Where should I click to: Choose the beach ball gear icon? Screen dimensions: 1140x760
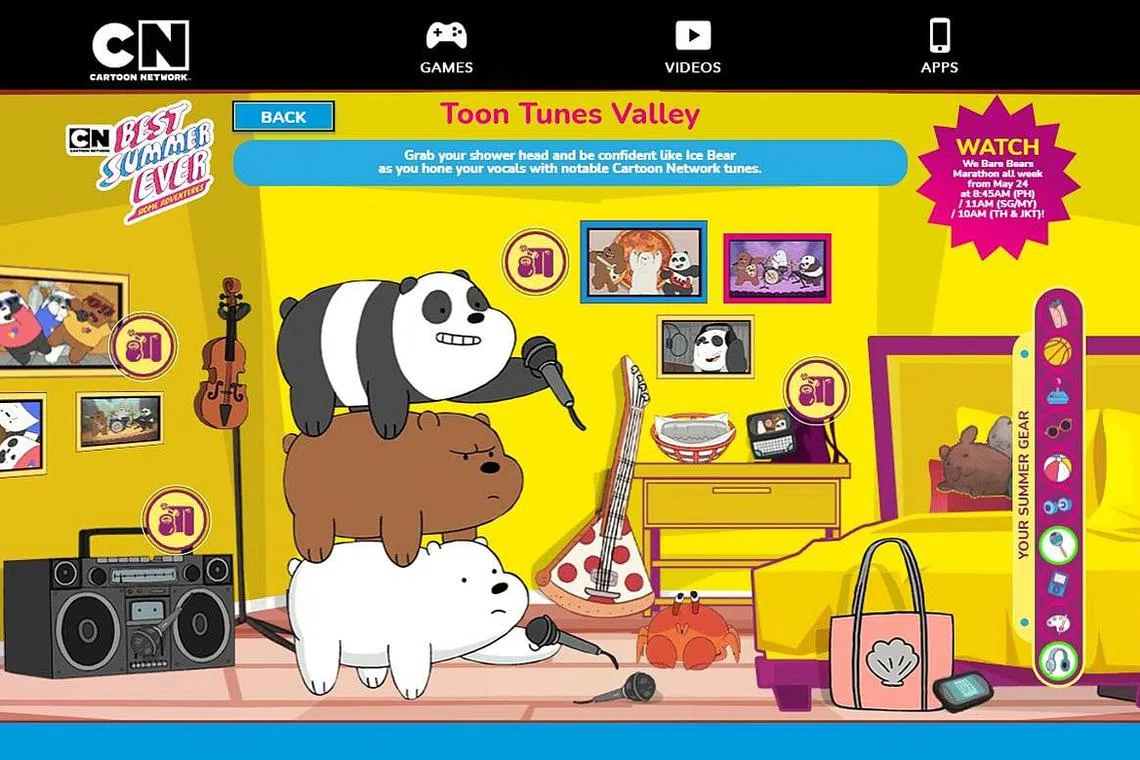coord(1057,468)
